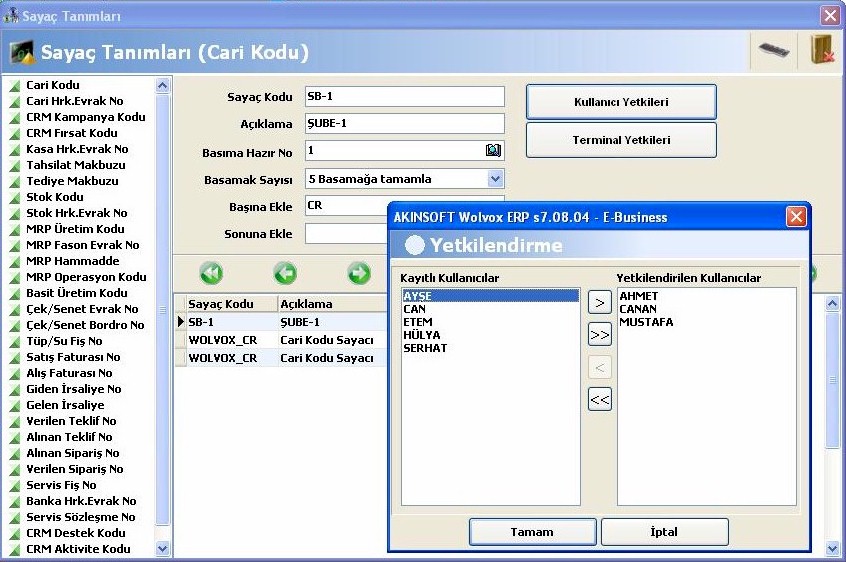This screenshot has width=846, height=562.
Task: Select Stok Hrk.Evrak No item
Action: 77,213
